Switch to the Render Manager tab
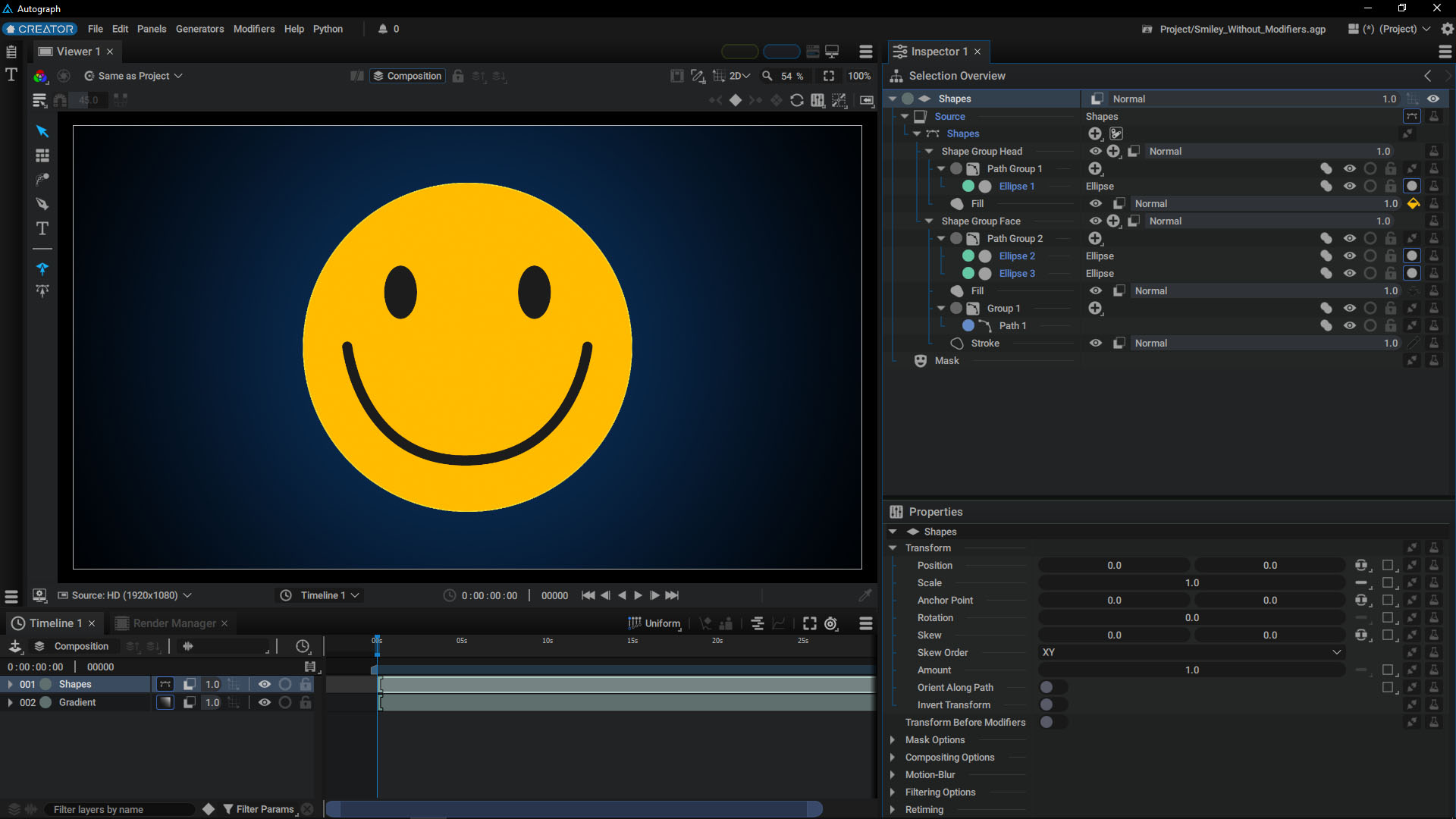This screenshot has height=819, width=1456. click(x=174, y=623)
